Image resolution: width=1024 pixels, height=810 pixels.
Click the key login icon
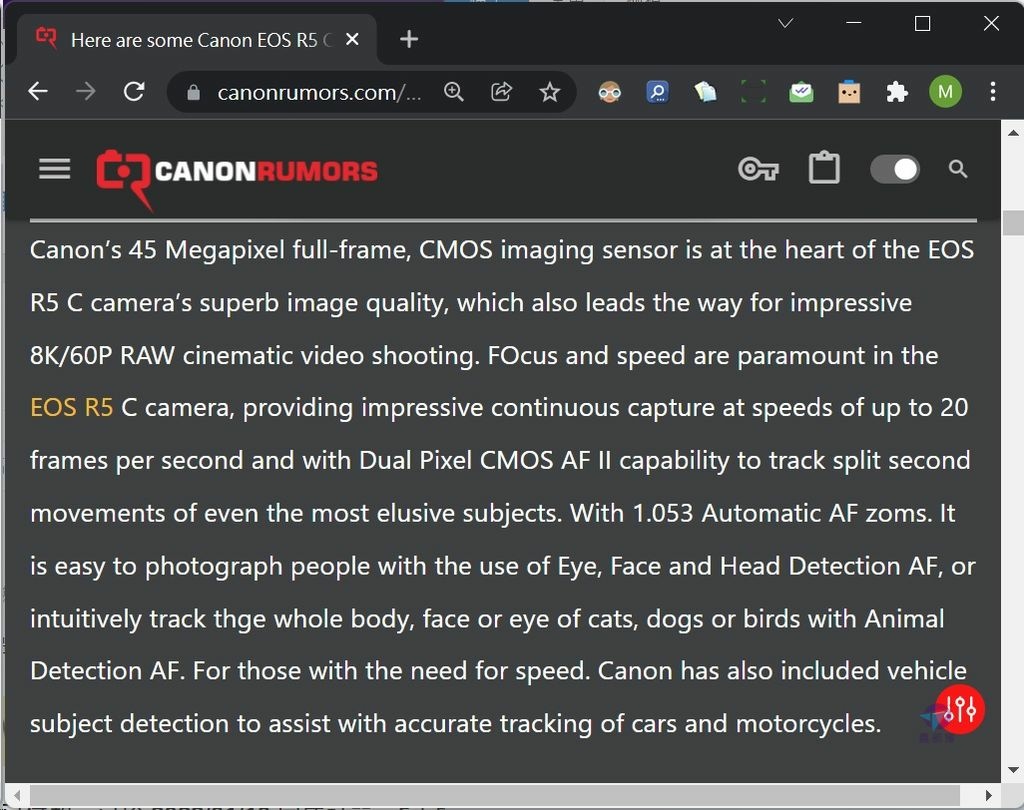click(758, 169)
